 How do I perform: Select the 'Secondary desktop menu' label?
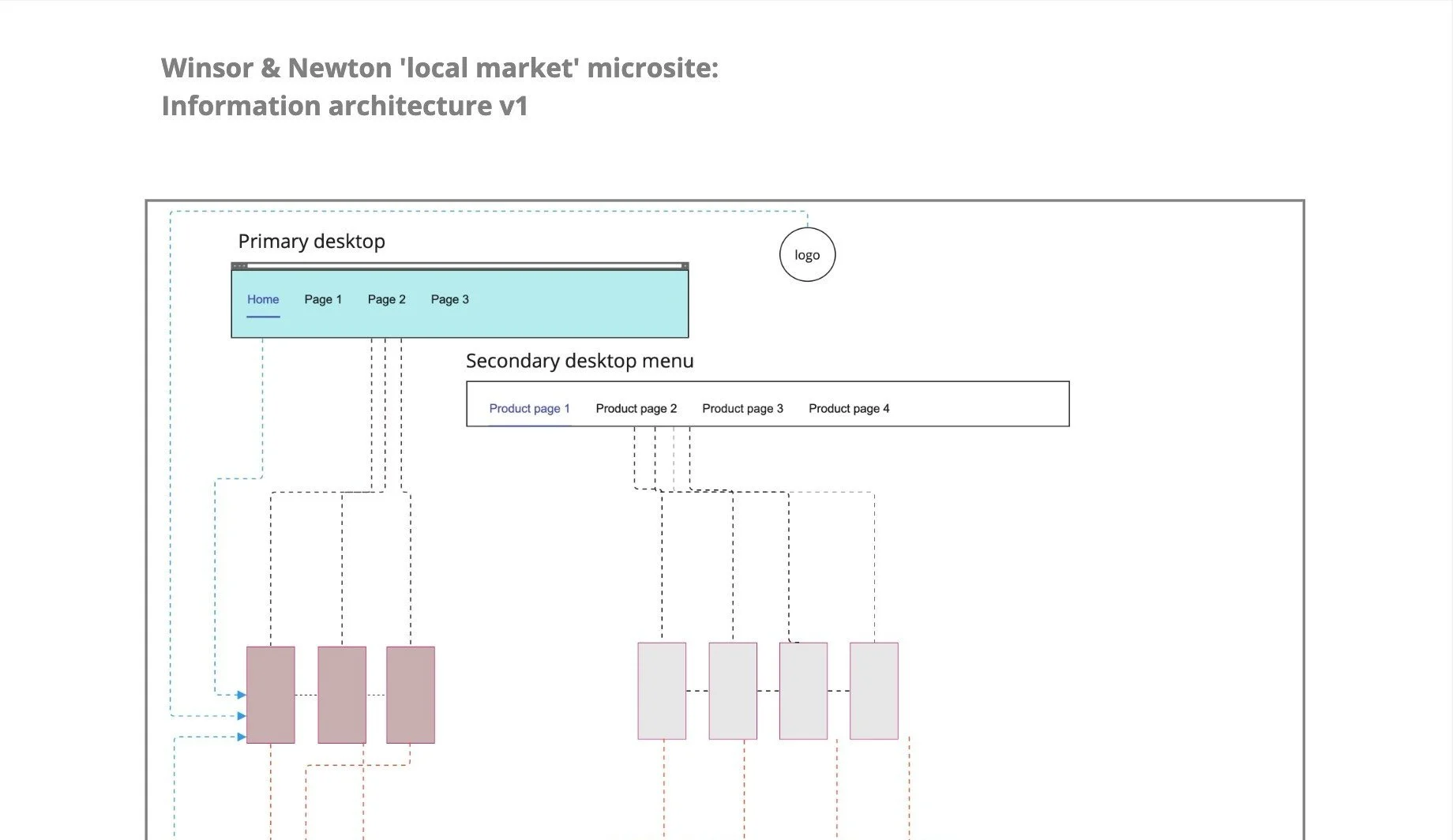580,361
